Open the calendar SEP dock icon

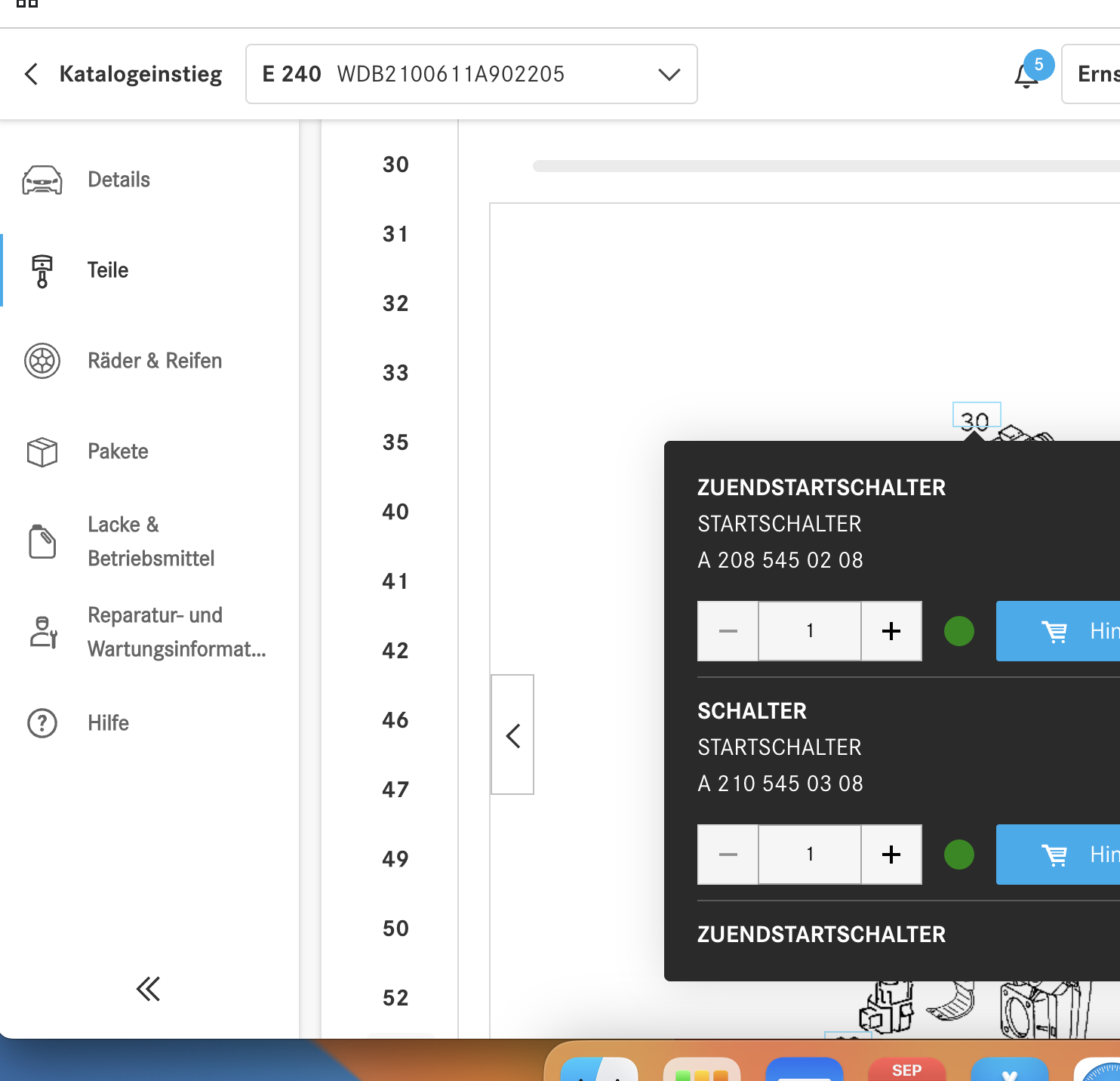906,1069
